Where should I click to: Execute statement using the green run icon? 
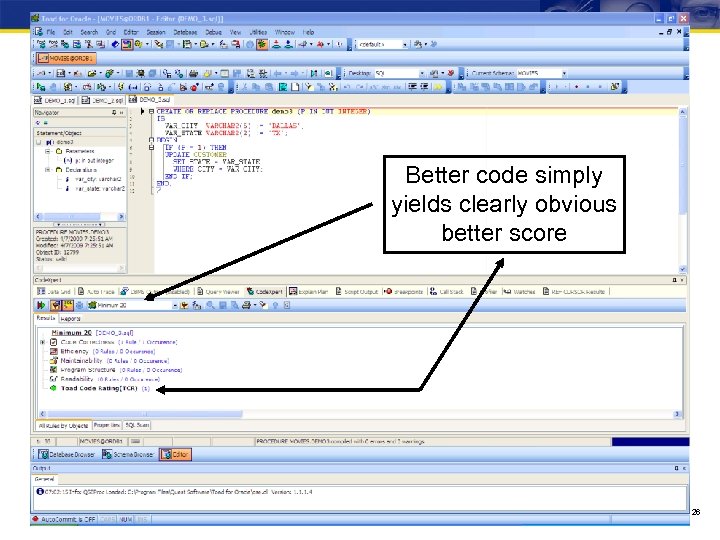click(41, 87)
